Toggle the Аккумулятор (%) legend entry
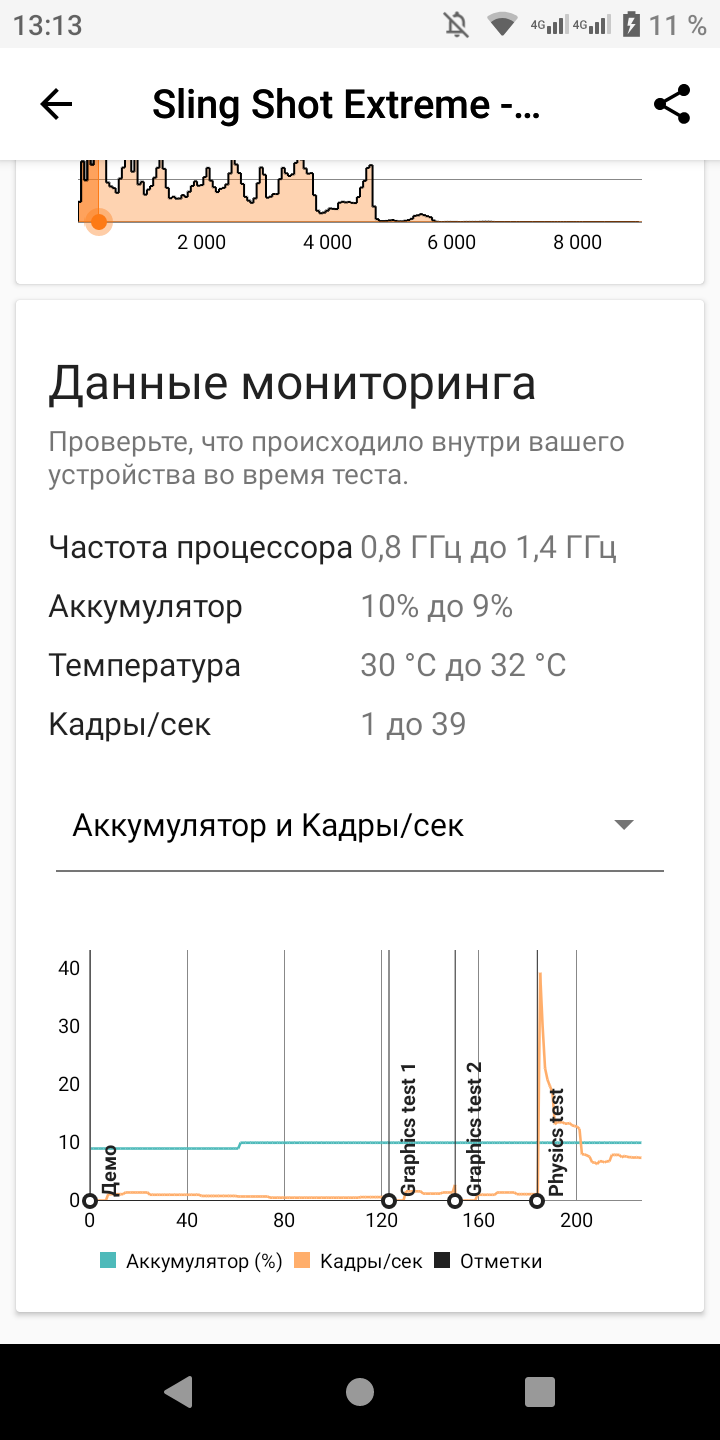 tap(191, 1261)
